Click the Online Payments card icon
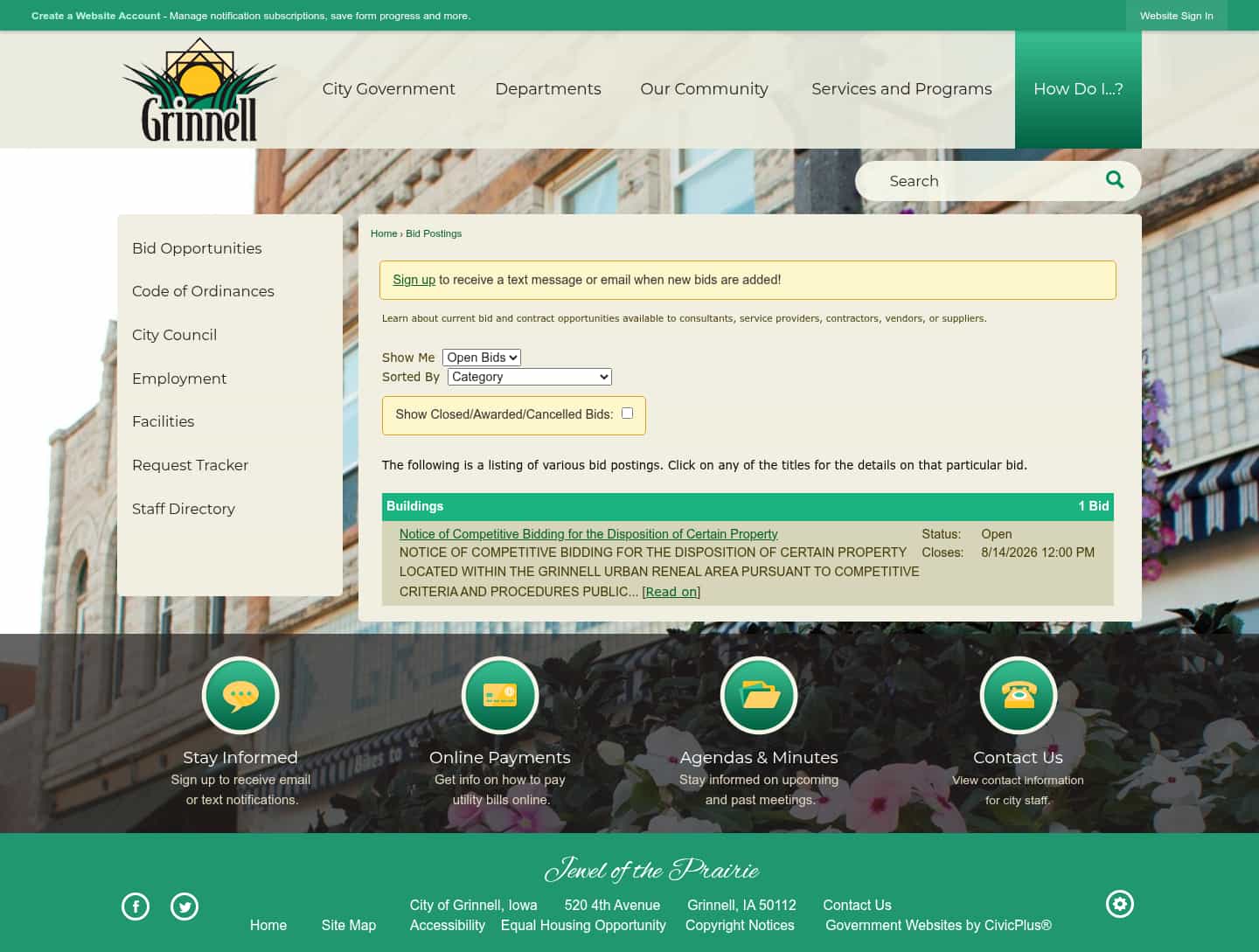 [x=500, y=696]
